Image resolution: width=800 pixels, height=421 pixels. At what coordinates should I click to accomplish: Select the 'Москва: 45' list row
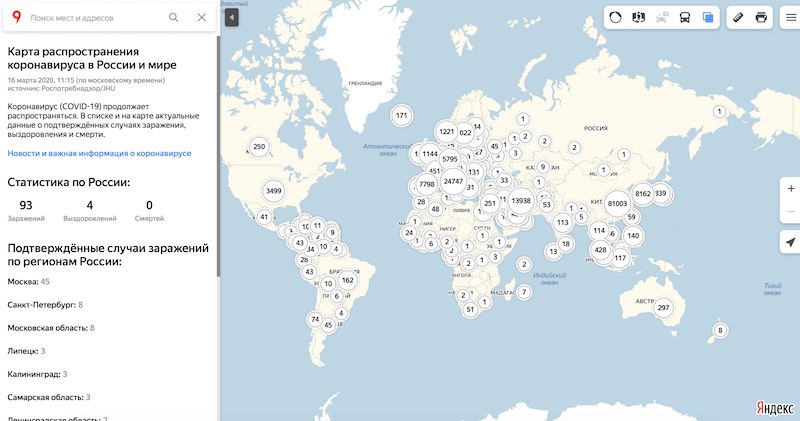click(29, 282)
